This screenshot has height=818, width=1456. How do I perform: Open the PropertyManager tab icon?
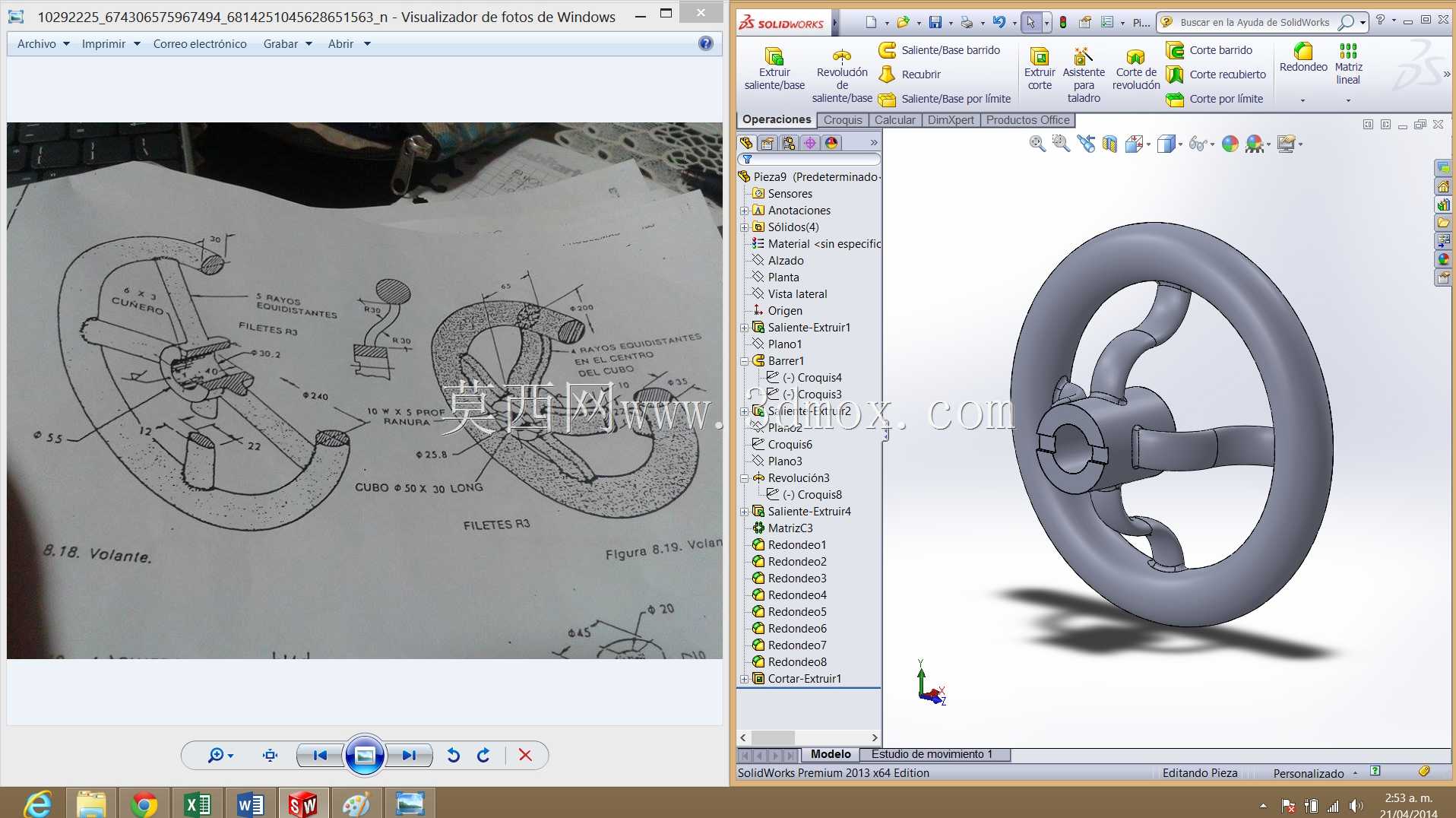(768, 143)
